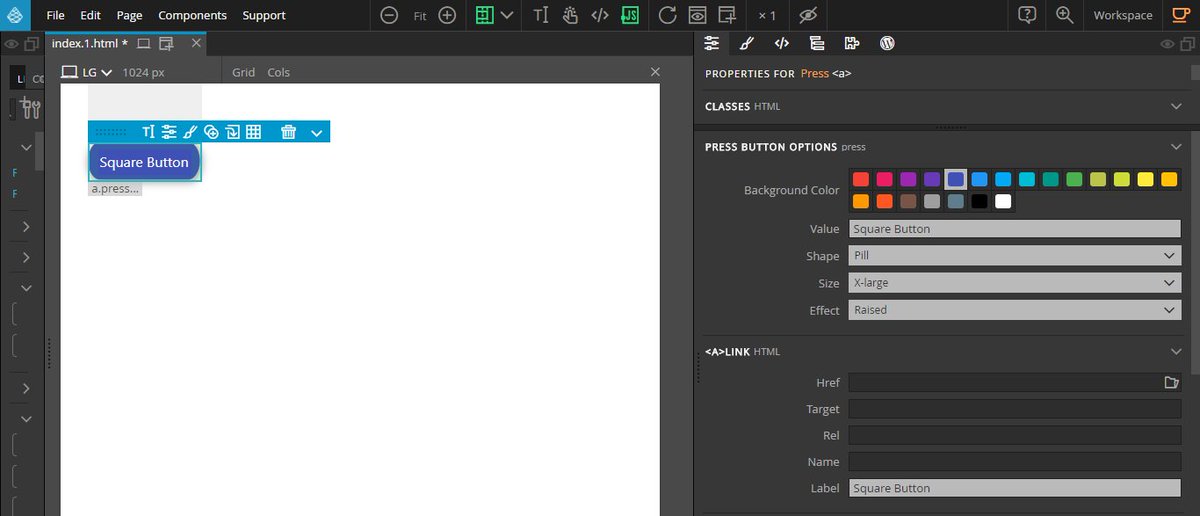Click the new window plus icon in toolbar
Screen dimensions: 1200x516
click(727, 15)
